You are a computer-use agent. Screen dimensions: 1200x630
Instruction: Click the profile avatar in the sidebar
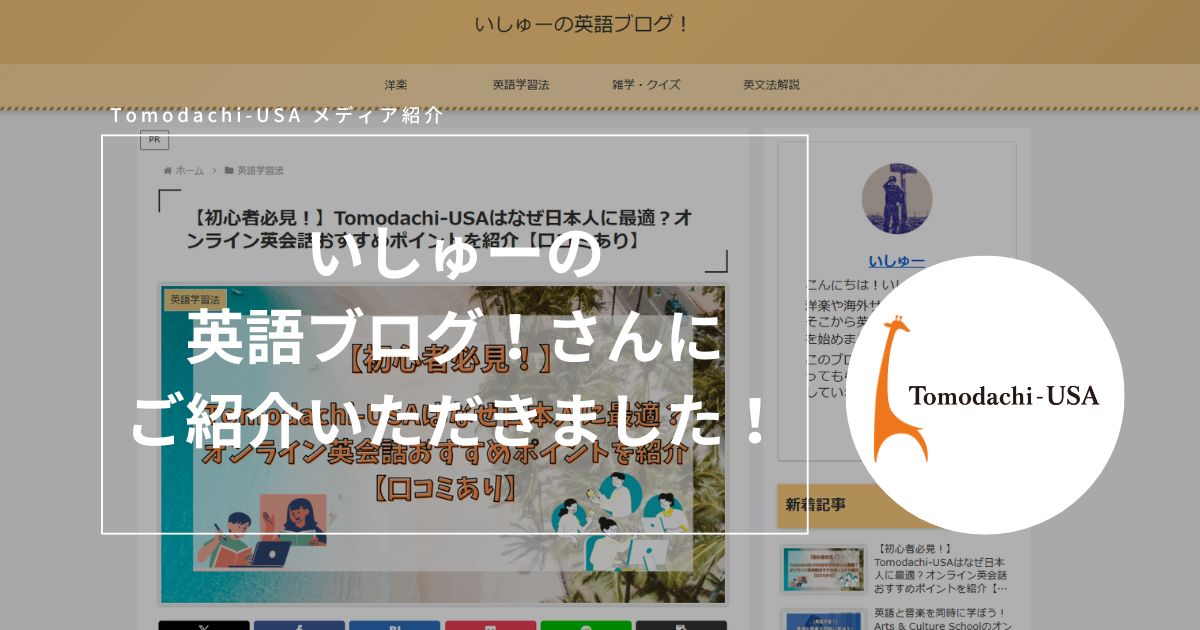[897, 199]
